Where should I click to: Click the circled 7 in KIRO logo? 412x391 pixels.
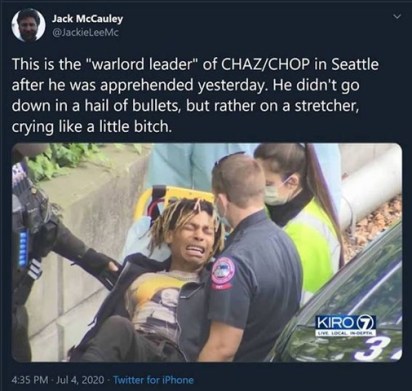click(366, 322)
